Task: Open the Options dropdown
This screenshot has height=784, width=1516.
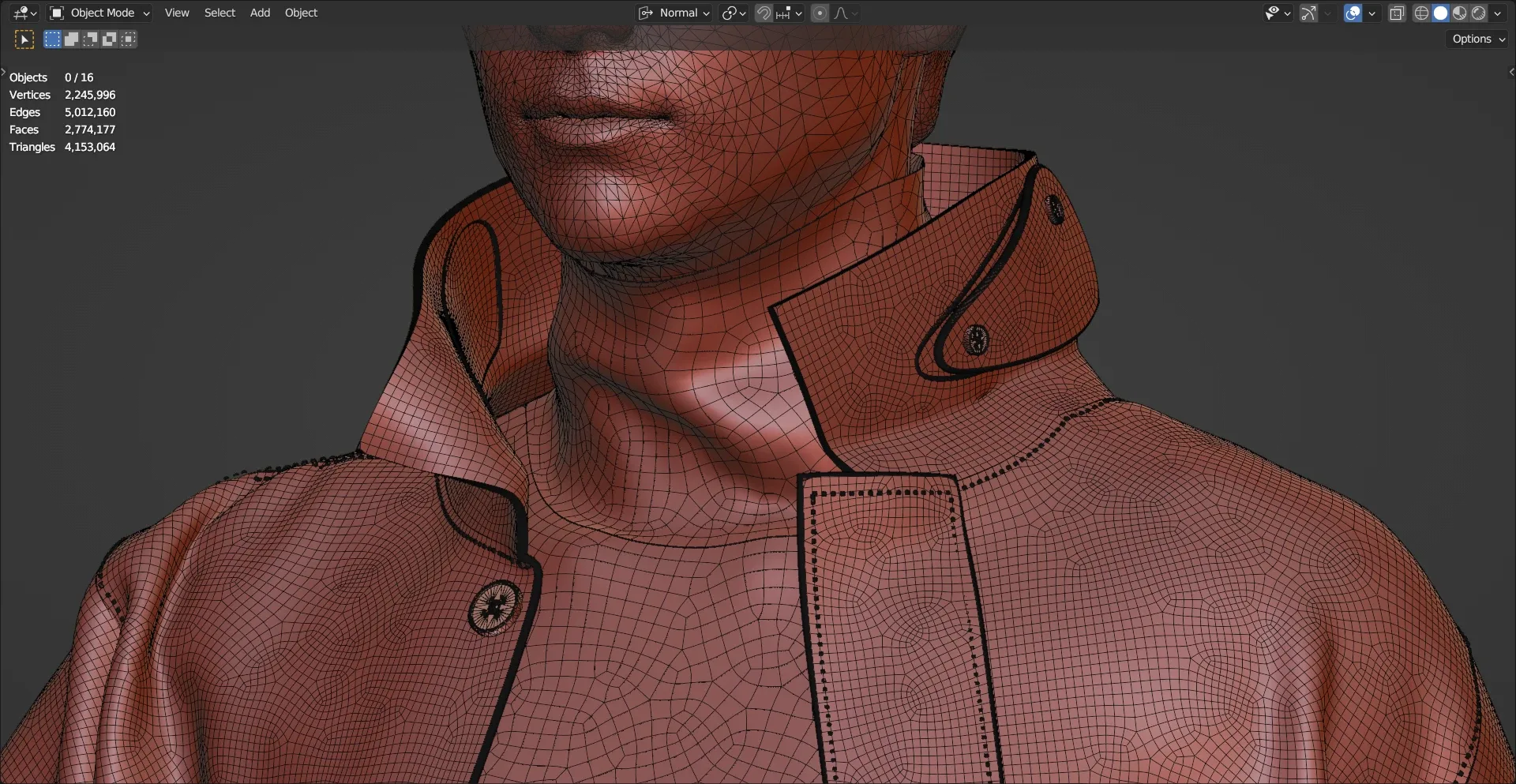Action: 1478,39
